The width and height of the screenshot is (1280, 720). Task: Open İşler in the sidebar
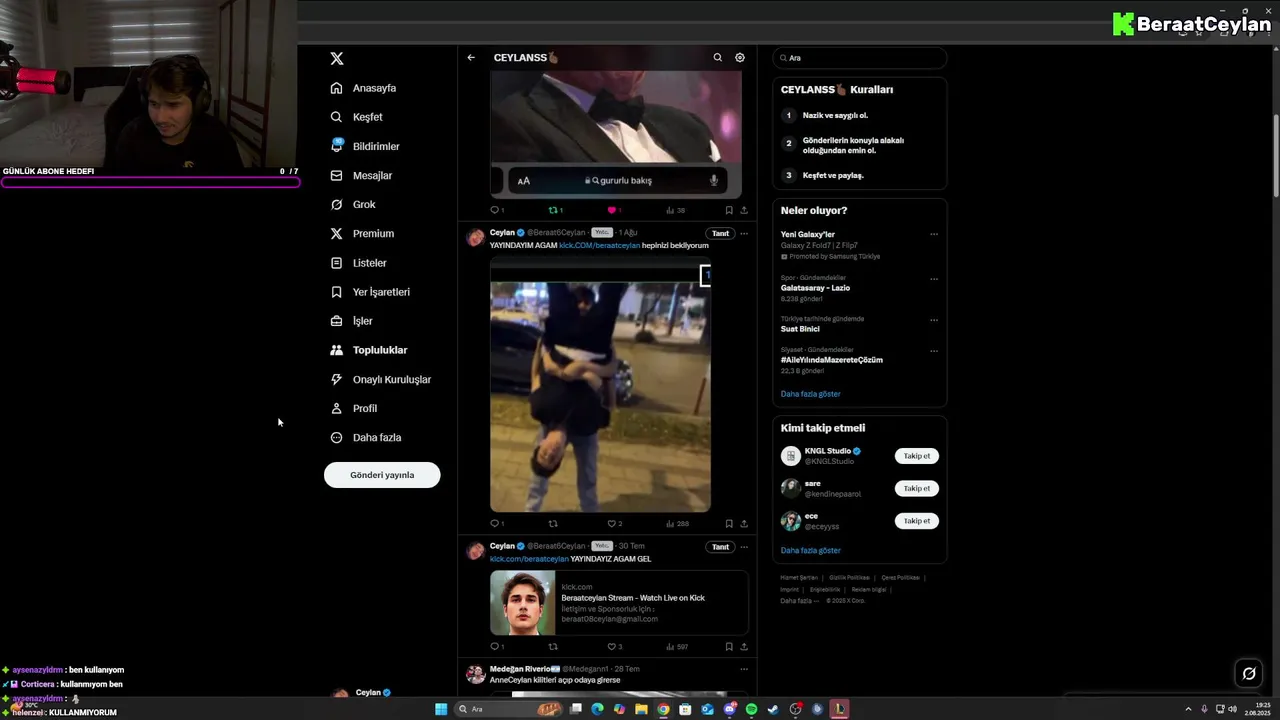pyautogui.click(x=351, y=321)
